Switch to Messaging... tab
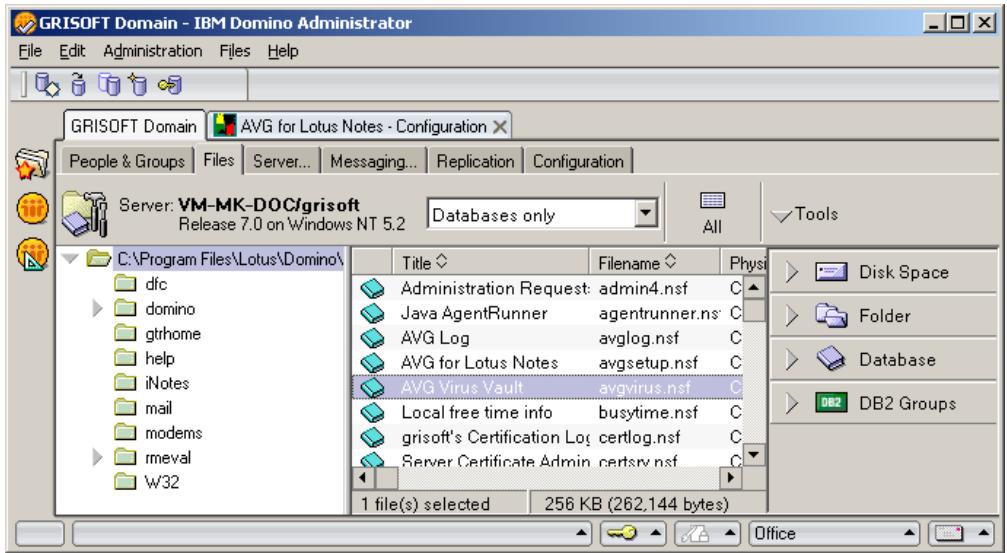1007x553 pixels. click(374, 161)
